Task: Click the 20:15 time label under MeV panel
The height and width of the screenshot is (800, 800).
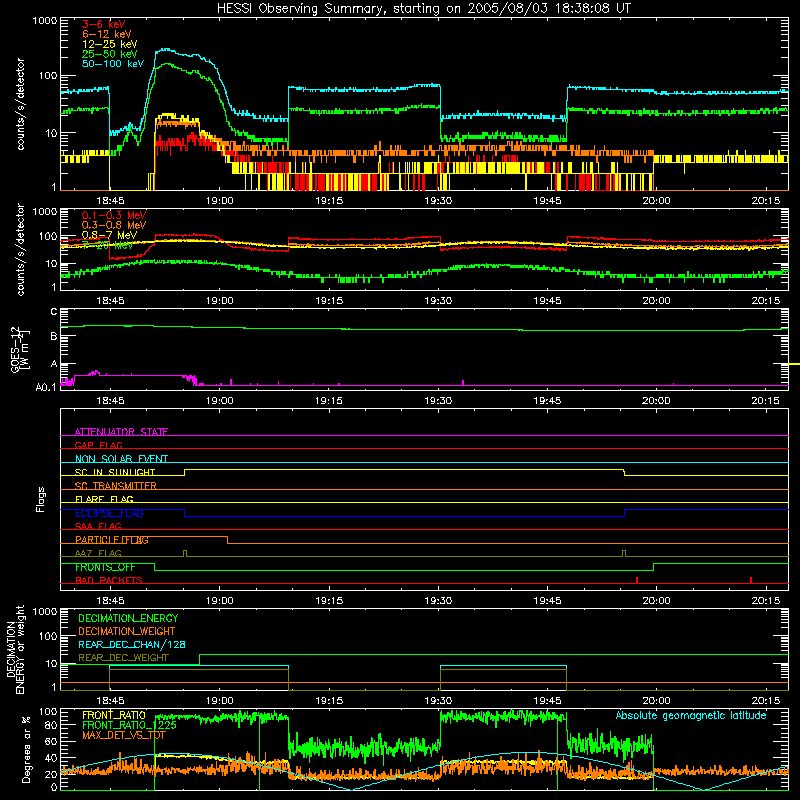Action: coord(765,301)
